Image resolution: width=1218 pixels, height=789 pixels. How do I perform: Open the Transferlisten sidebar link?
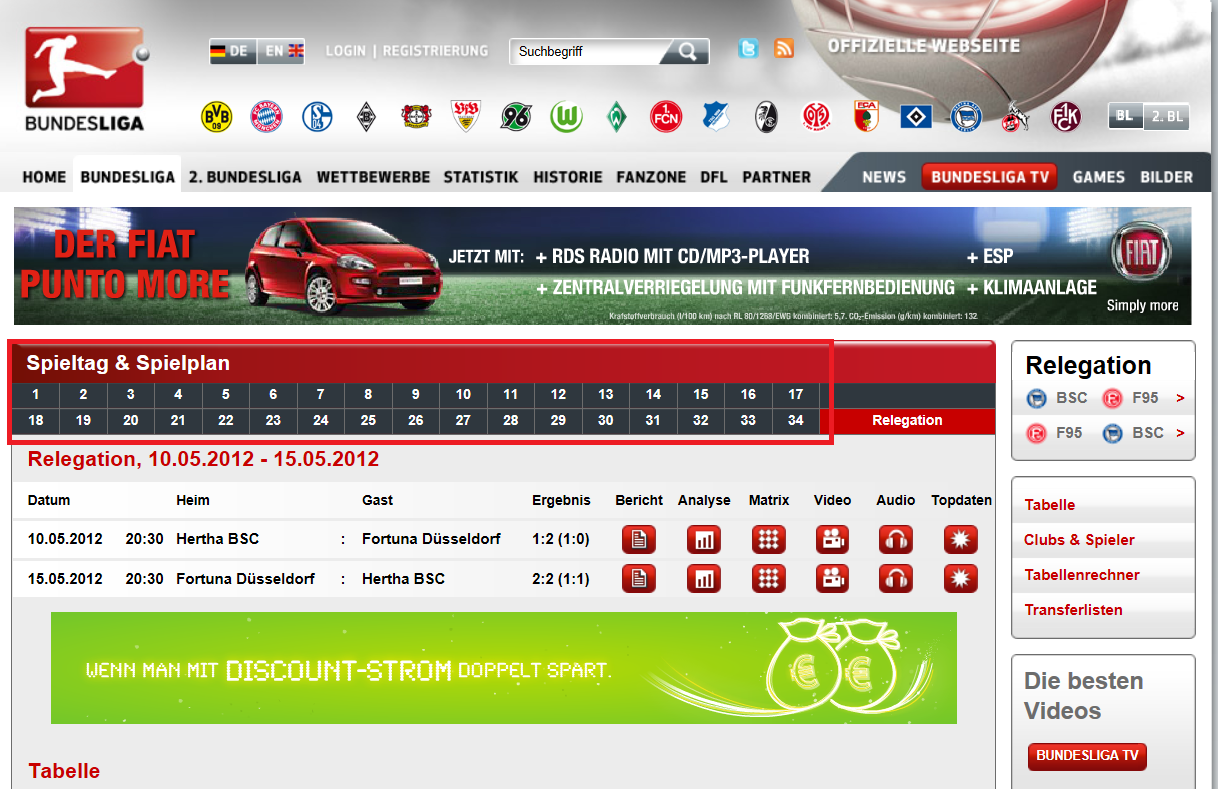[x=1073, y=610]
